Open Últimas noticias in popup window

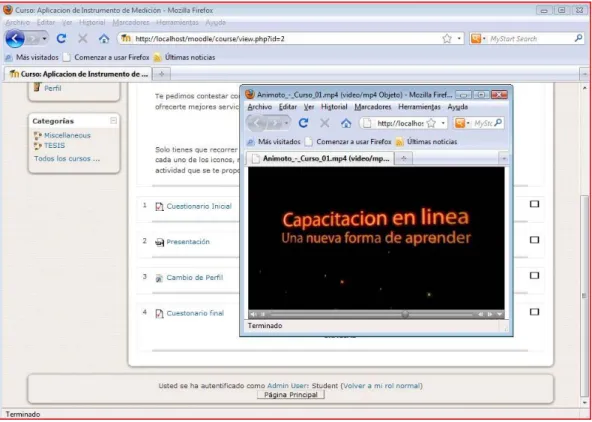tap(427, 142)
